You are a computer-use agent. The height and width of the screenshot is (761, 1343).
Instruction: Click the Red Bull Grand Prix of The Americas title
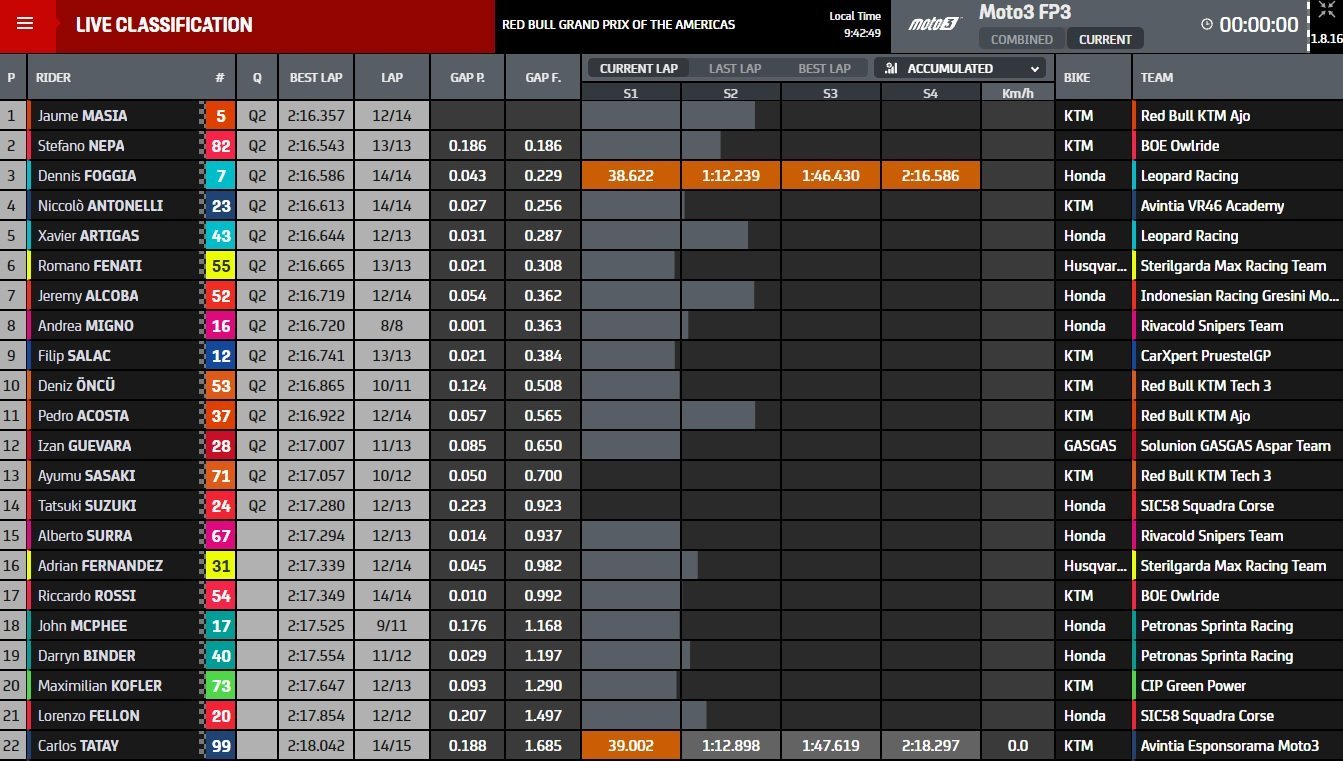pyautogui.click(x=618, y=24)
